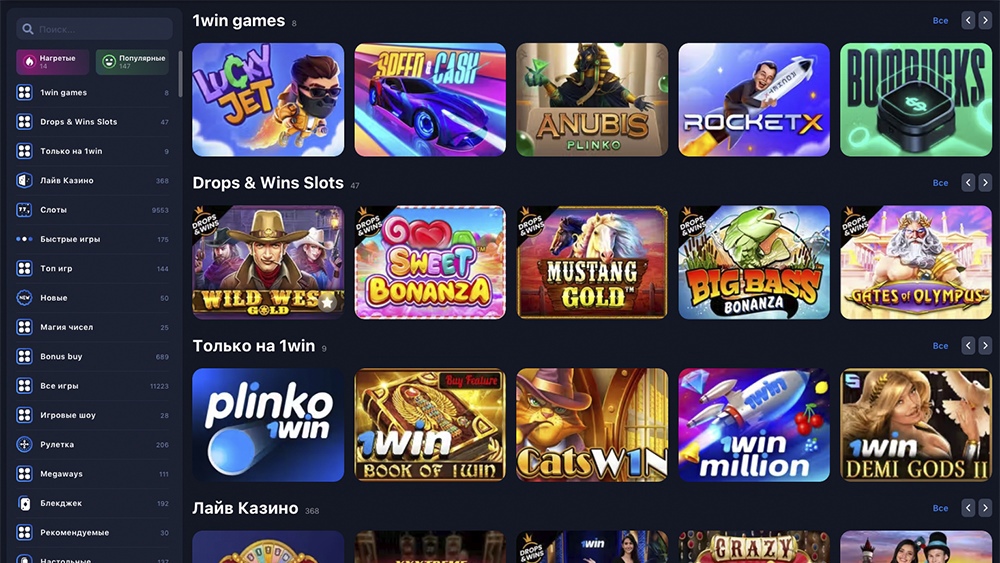Advance the Только на 1win carousel right
The width and height of the screenshot is (1000, 563).
[x=985, y=346]
